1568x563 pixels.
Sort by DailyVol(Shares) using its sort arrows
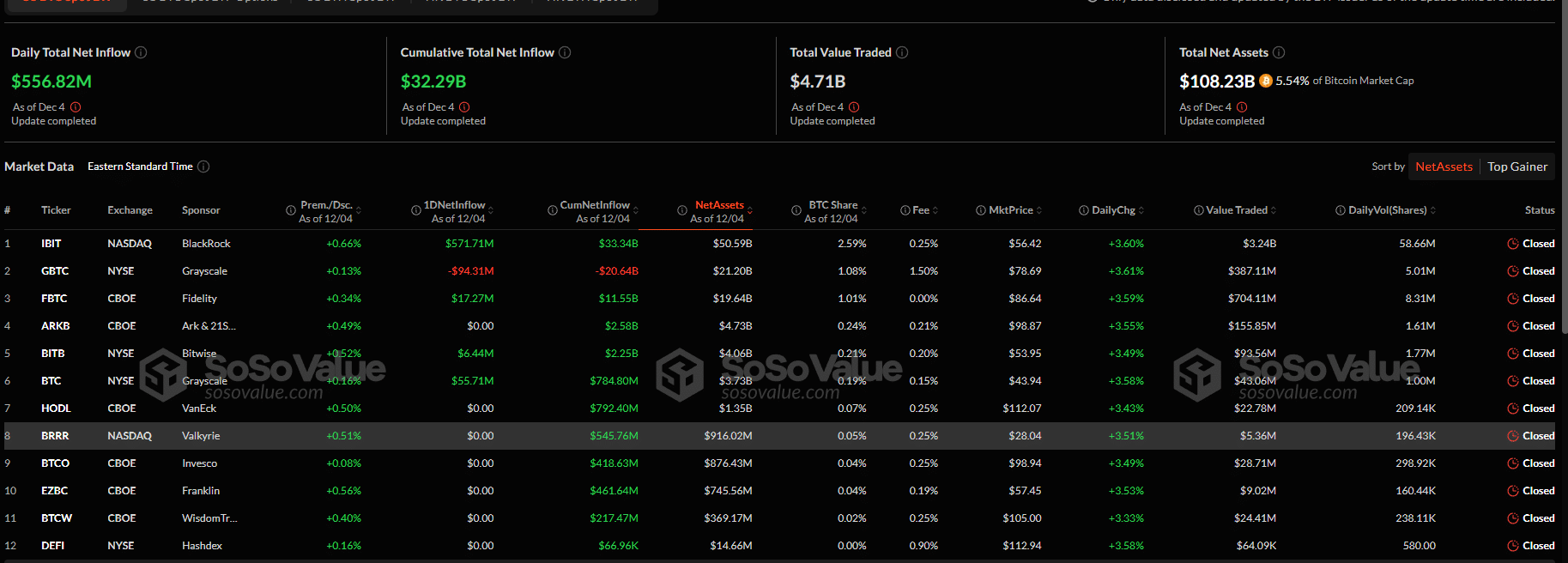pyautogui.click(x=1433, y=210)
